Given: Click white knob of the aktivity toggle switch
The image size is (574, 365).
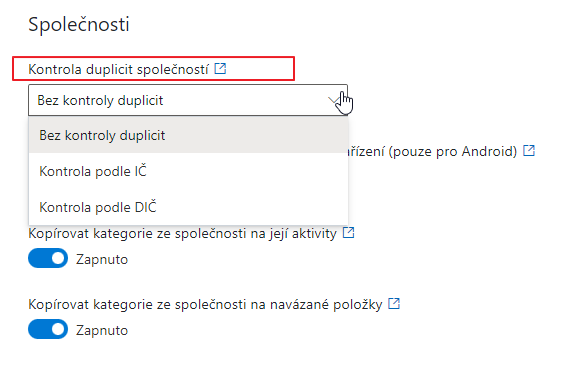Looking at the screenshot, I should [58, 258].
